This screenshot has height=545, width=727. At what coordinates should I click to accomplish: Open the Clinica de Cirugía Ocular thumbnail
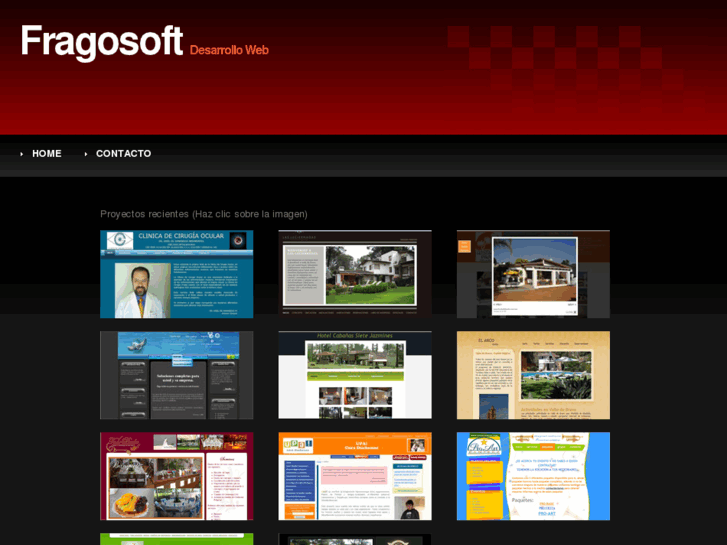tap(177, 274)
